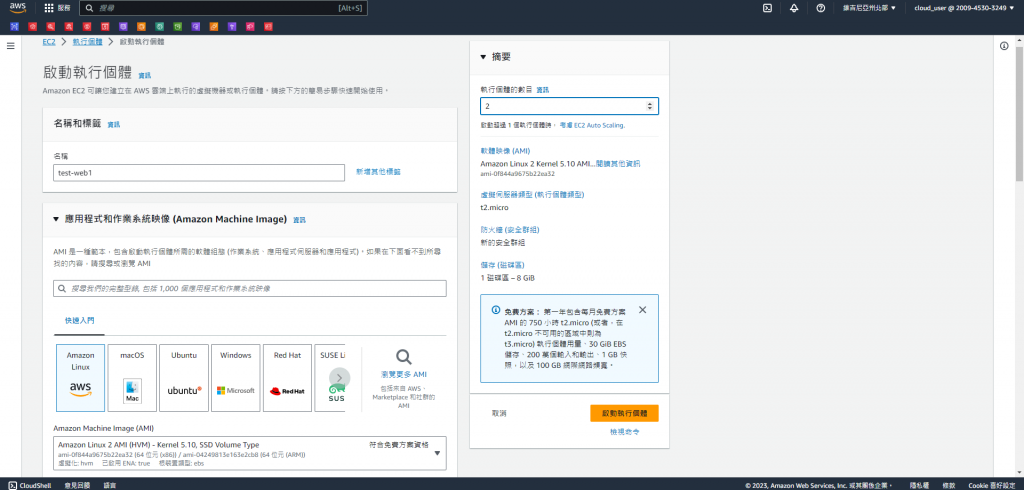Image resolution: width=1024 pixels, height=490 pixels.
Task: Click 資訊 link in the AMI section header
Action: [299, 220]
